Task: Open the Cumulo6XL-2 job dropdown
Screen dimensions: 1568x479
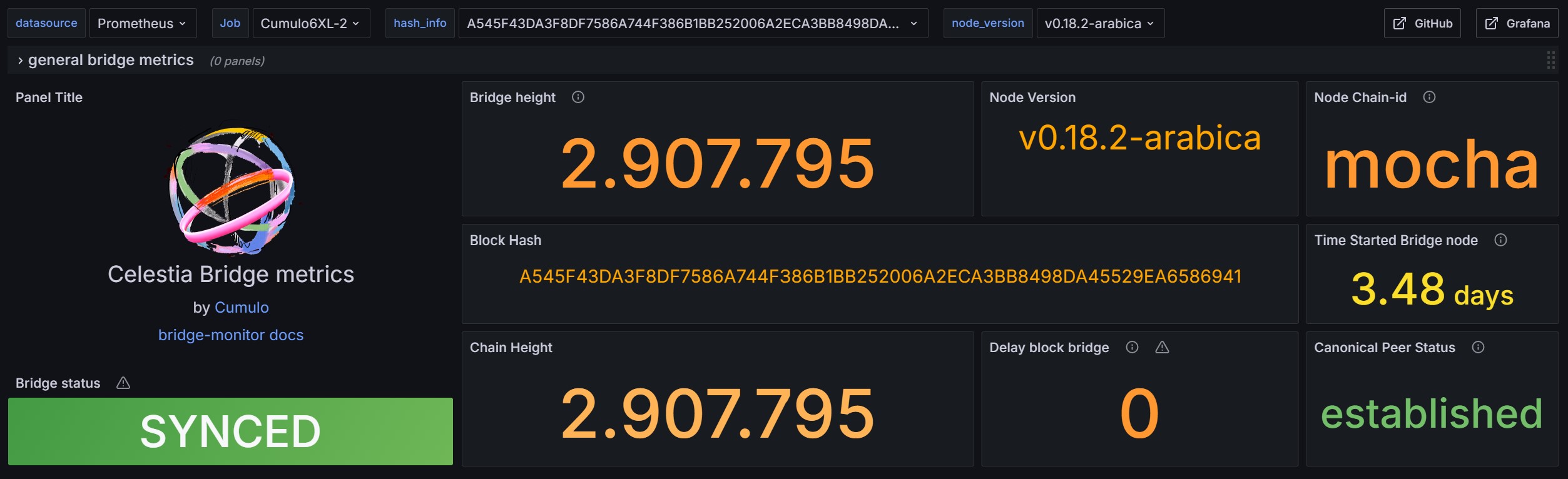Action: coord(311,23)
